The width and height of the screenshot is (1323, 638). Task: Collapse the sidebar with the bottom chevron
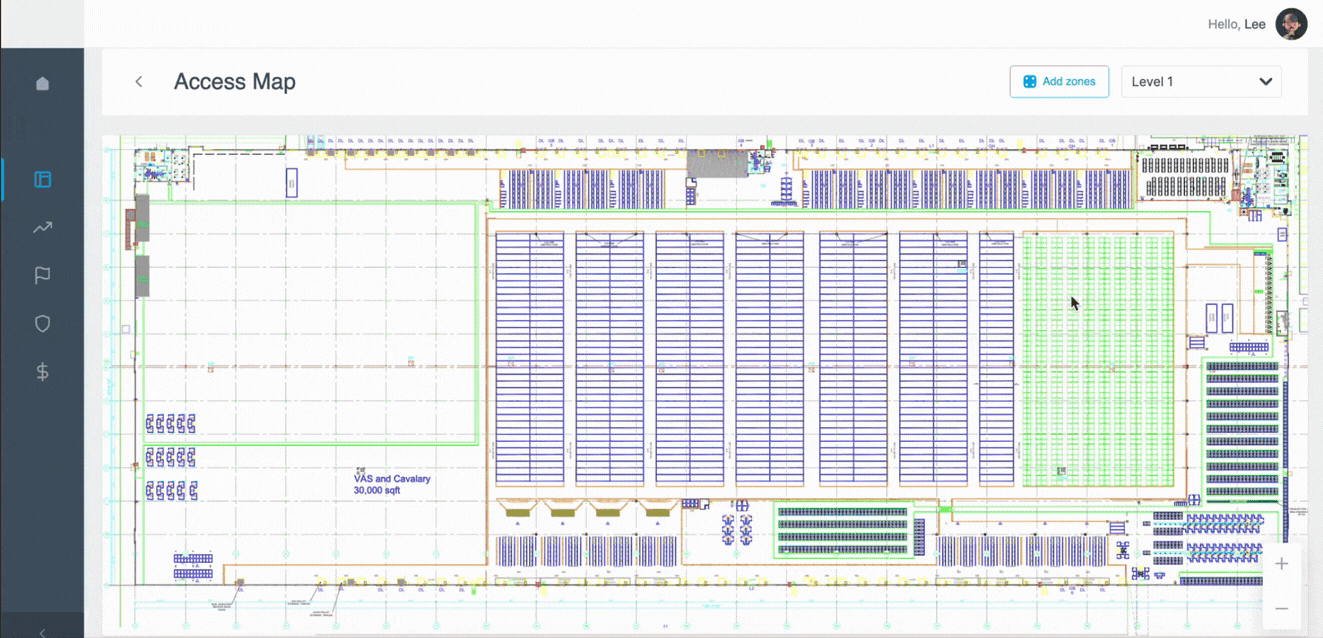pyautogui.click(x=42, y=630)
